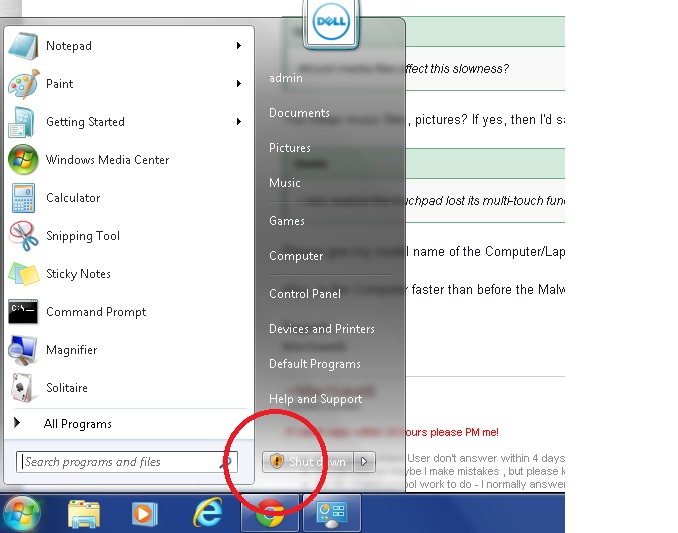This screenshot has width=678, height=533.
Task: Switch to Google Chrome taskbar button
Action: [x=270, y=513]
